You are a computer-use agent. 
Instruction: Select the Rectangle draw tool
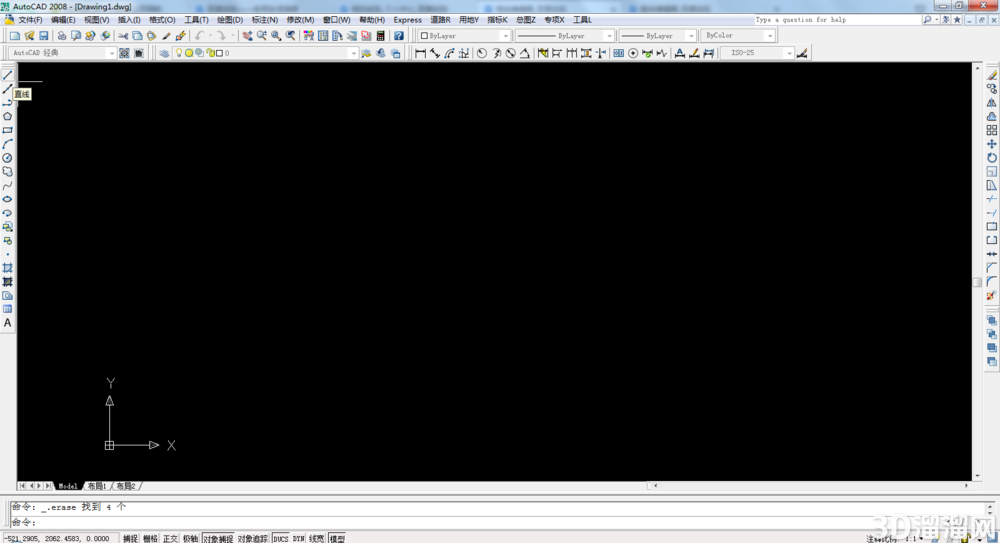tap(8, 130)
